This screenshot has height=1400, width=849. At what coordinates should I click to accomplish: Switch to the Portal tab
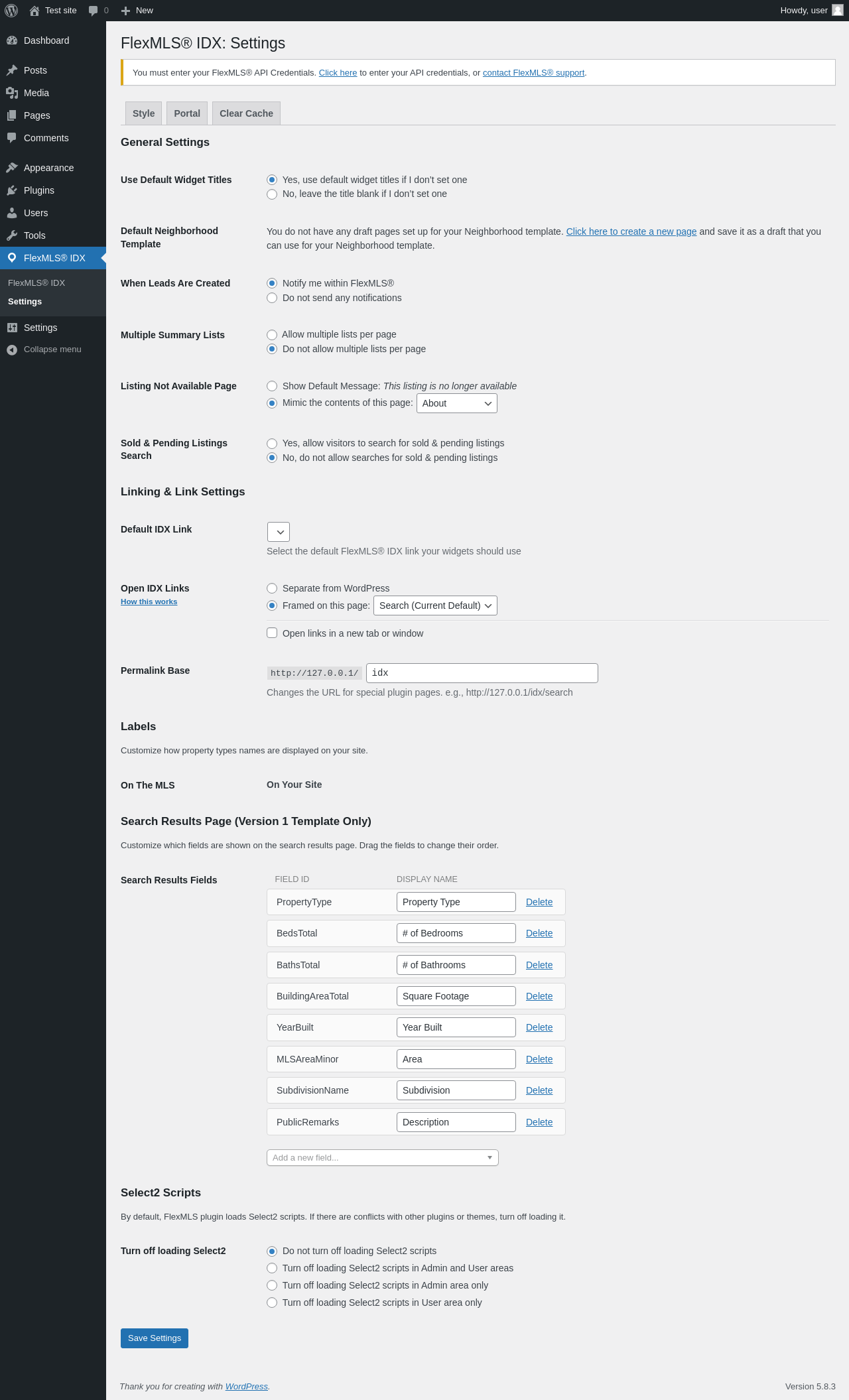(x=187, y=113)
